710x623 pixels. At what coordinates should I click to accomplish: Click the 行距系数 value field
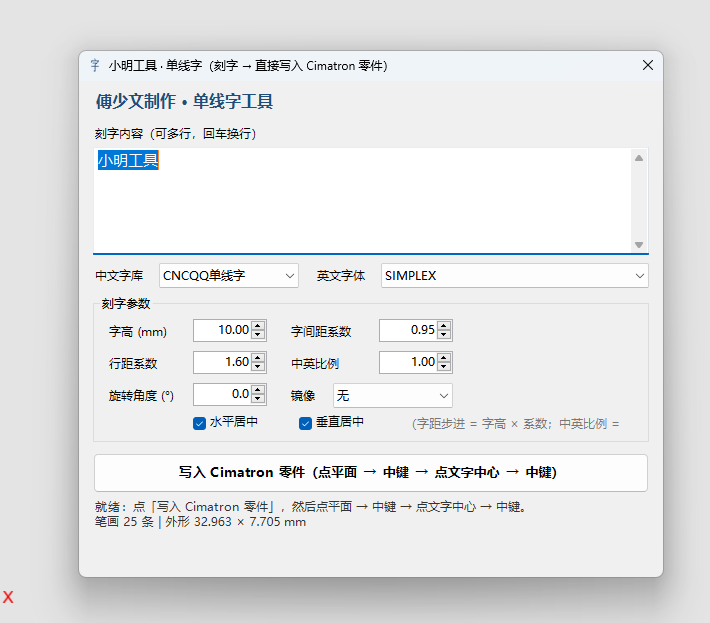[222, 362]
